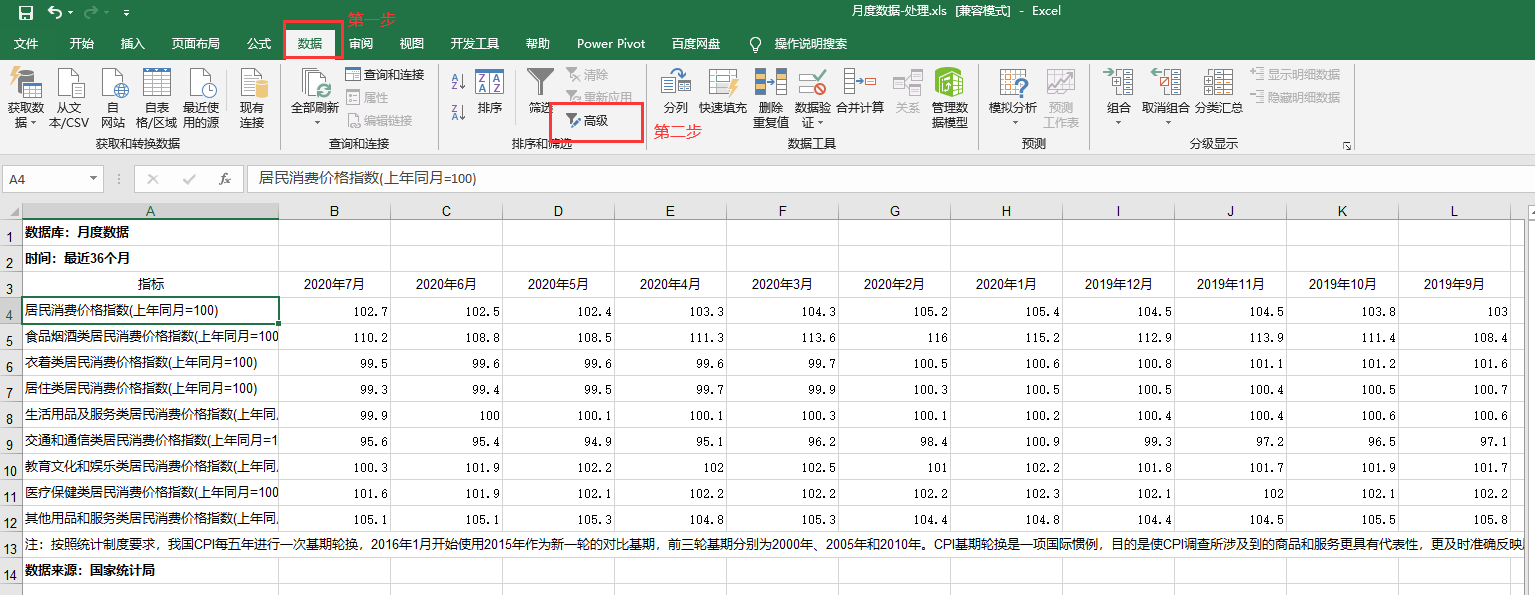Sort ascending with A-to-Z icon

point(458,81)
